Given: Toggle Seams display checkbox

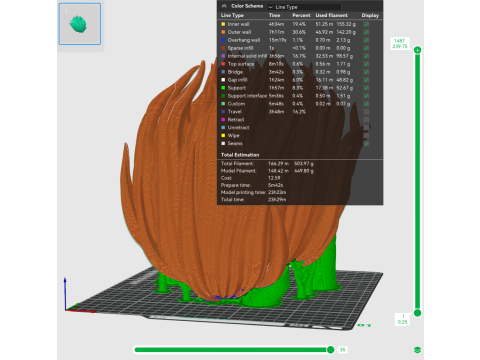Looking at the screenshot, I should pyautogui.click(x=366, y=143).
